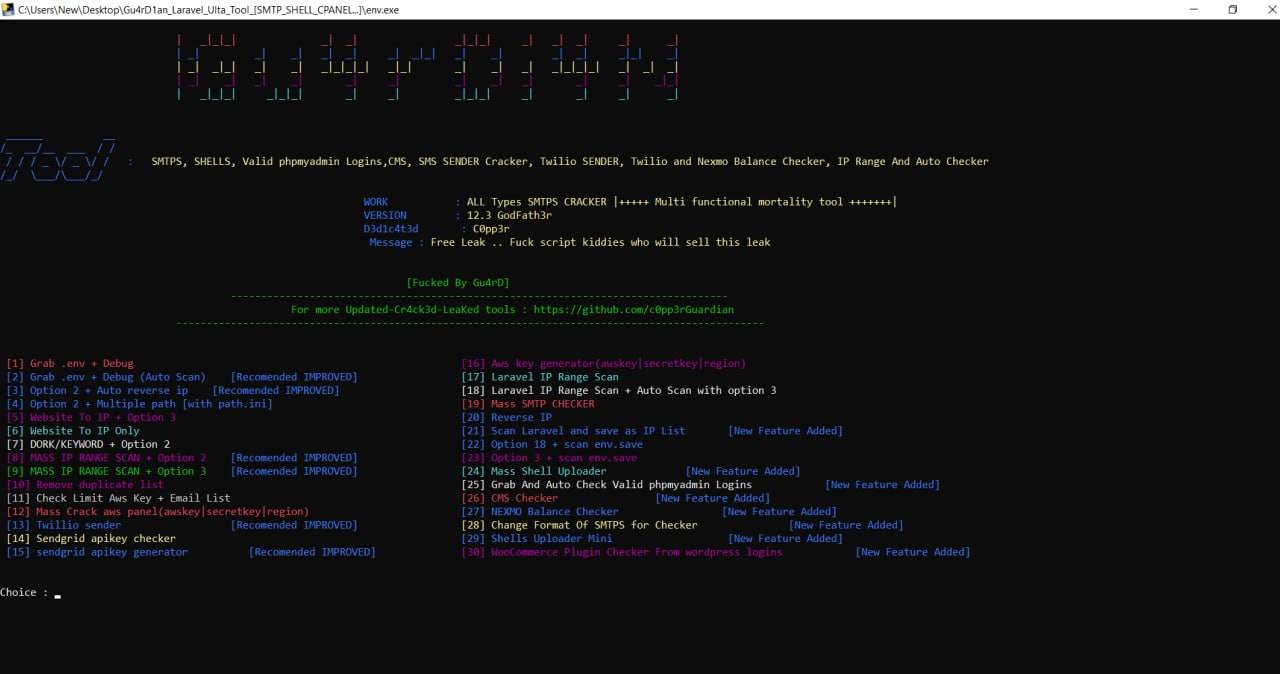The image size is (1280, 674).
Task: Click [New Feature Added] tag beside Mass Shell Uploader
Action: pyautogui.click(x=743, y=471)
